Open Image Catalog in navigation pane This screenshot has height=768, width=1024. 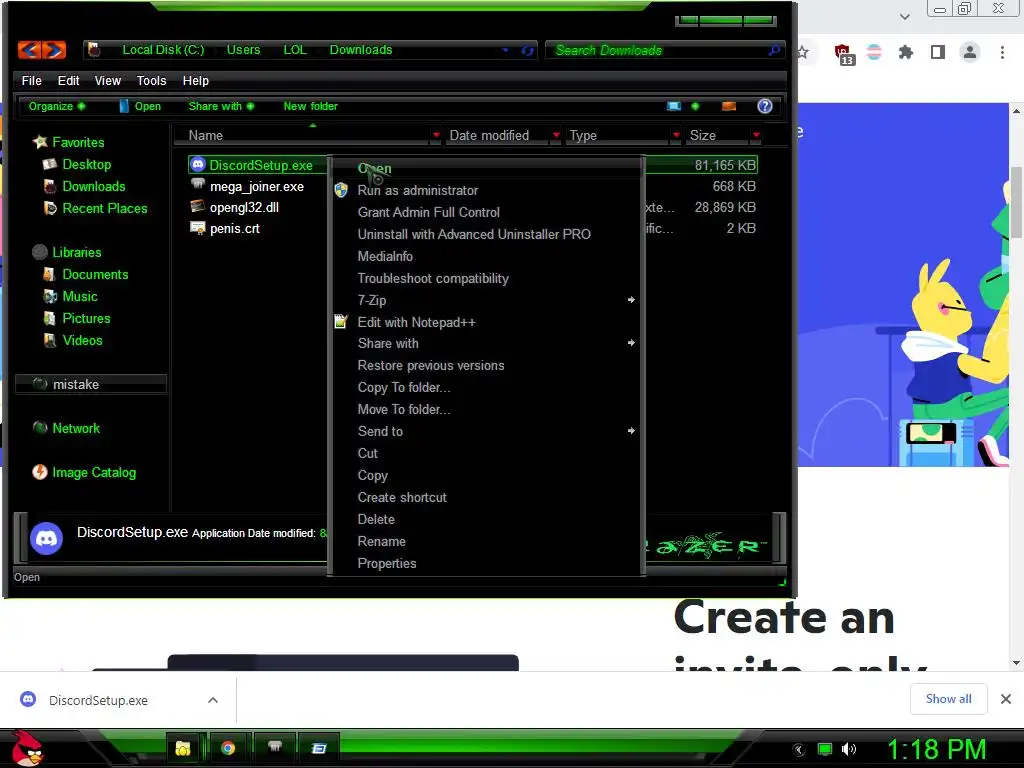coord(94,472)
